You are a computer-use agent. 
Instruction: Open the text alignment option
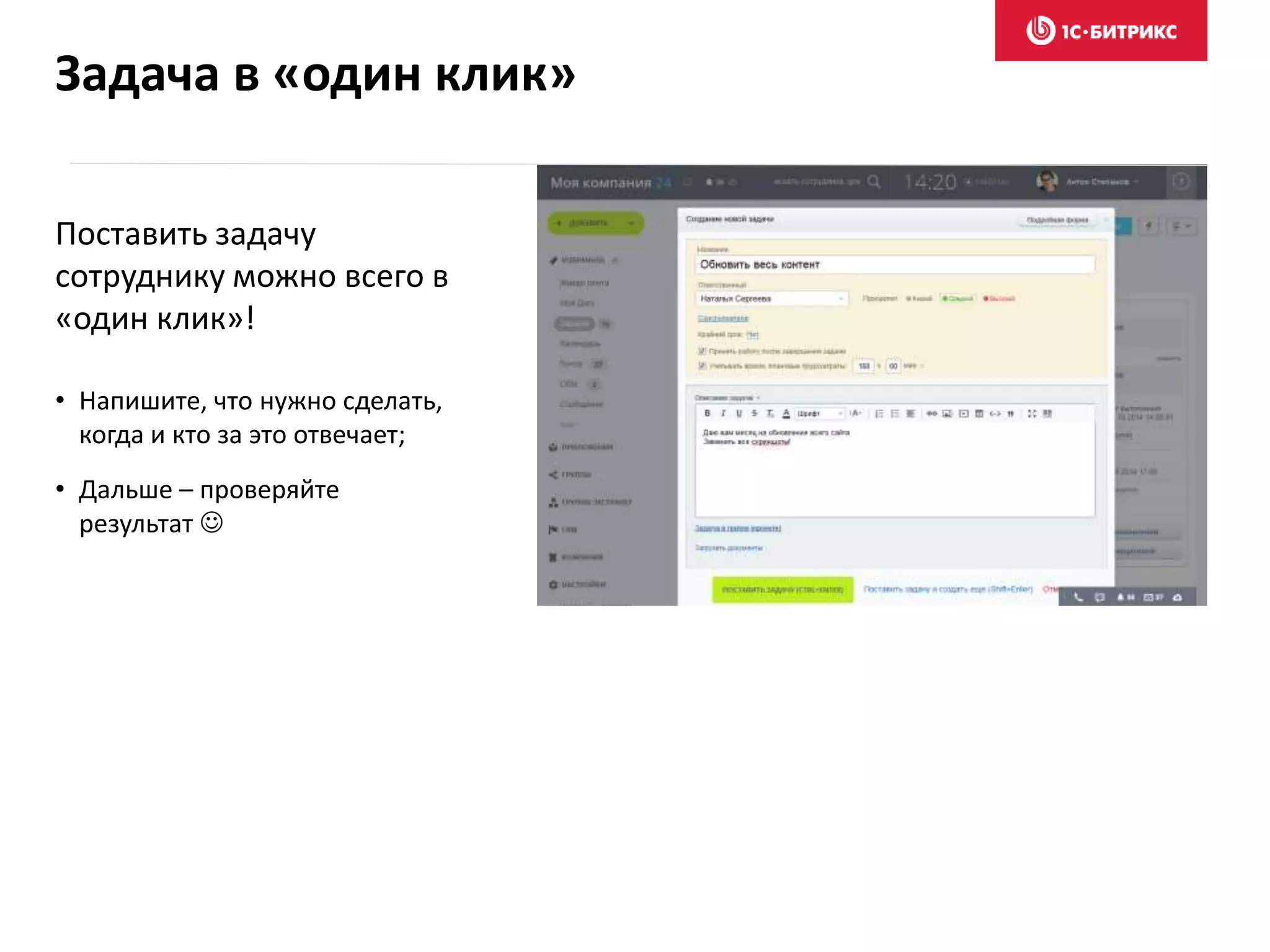pyautogui.click(x=910, y=413)
